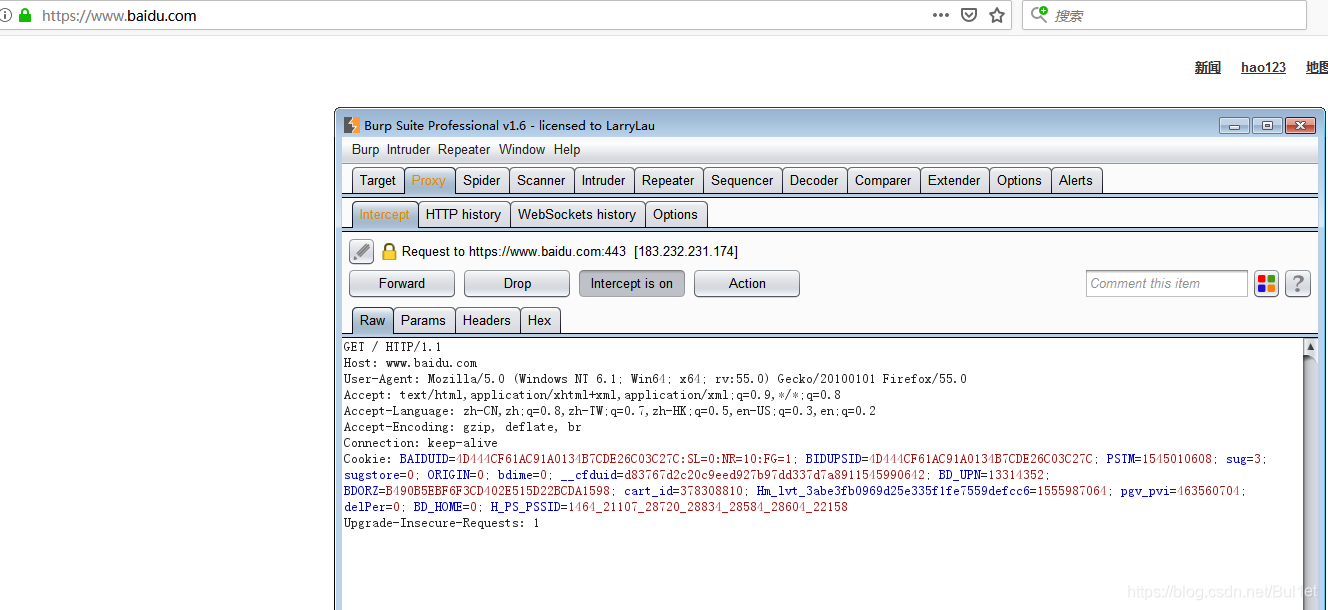This screenshot has width=1328, height=610.
Task: Open the highlight color picker icon
Action: tap(1266, 284)
